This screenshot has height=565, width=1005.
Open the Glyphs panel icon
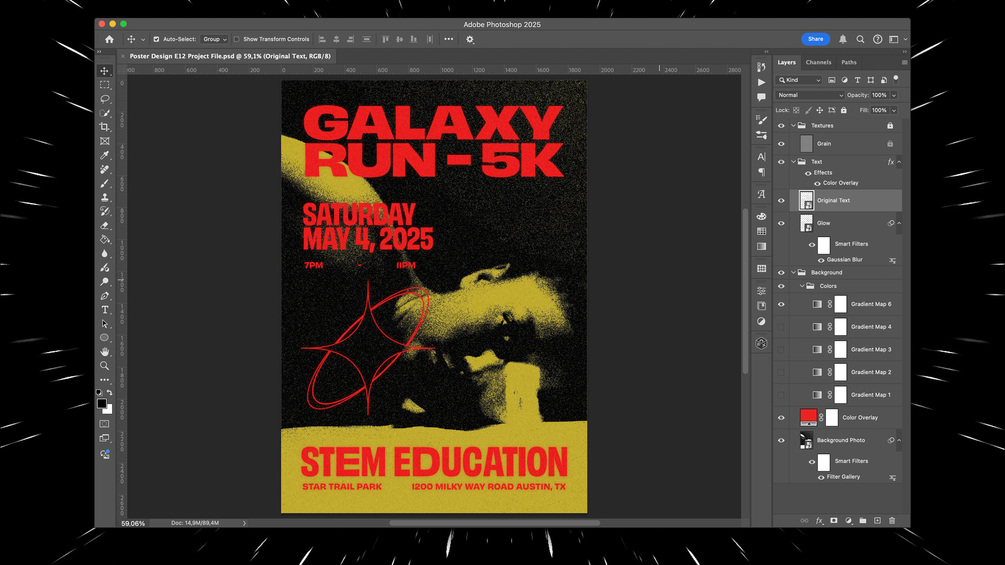pyautogui.click(x=761, y=194)
